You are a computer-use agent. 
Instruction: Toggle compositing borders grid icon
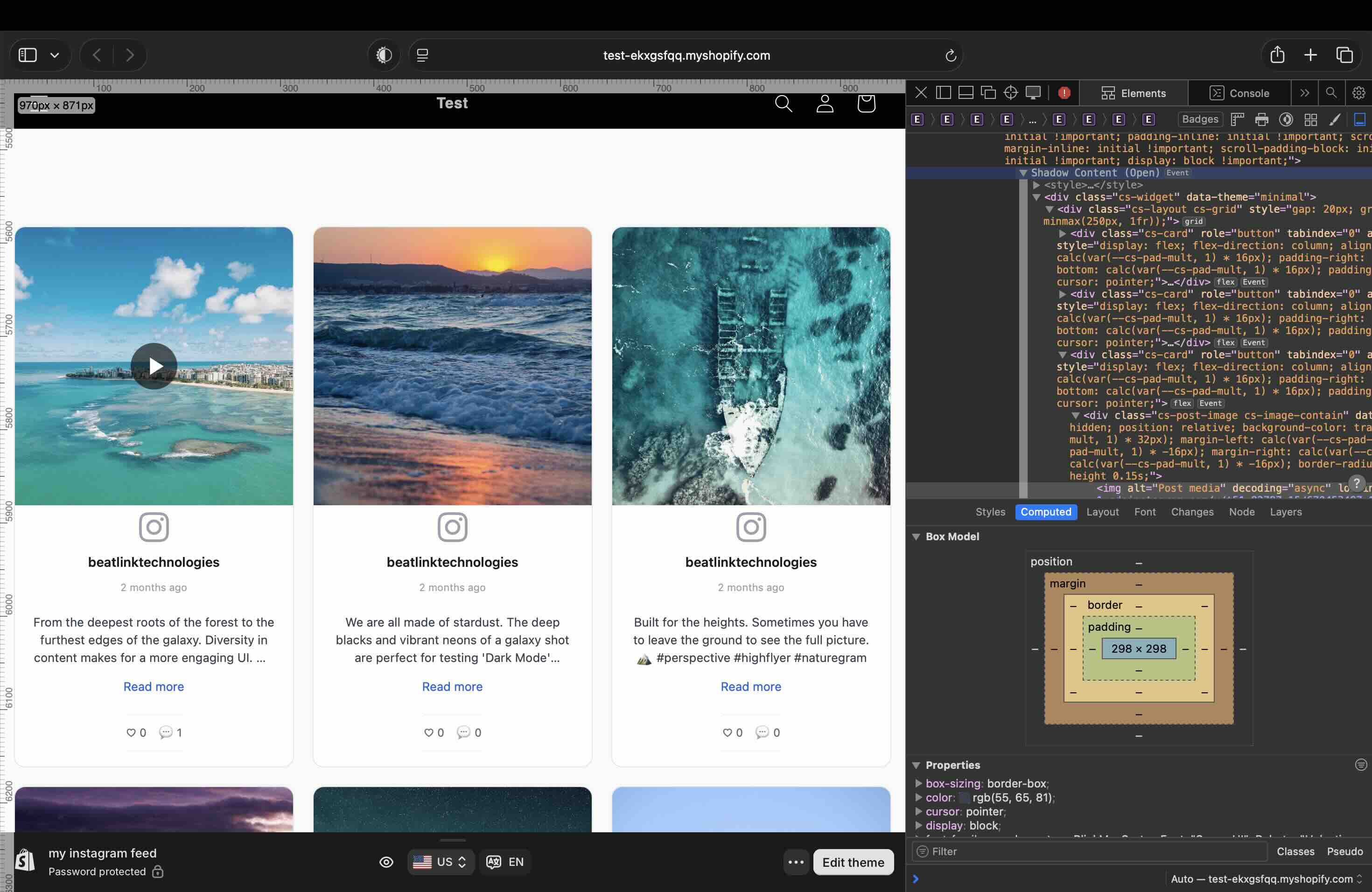pos(1310,119)
